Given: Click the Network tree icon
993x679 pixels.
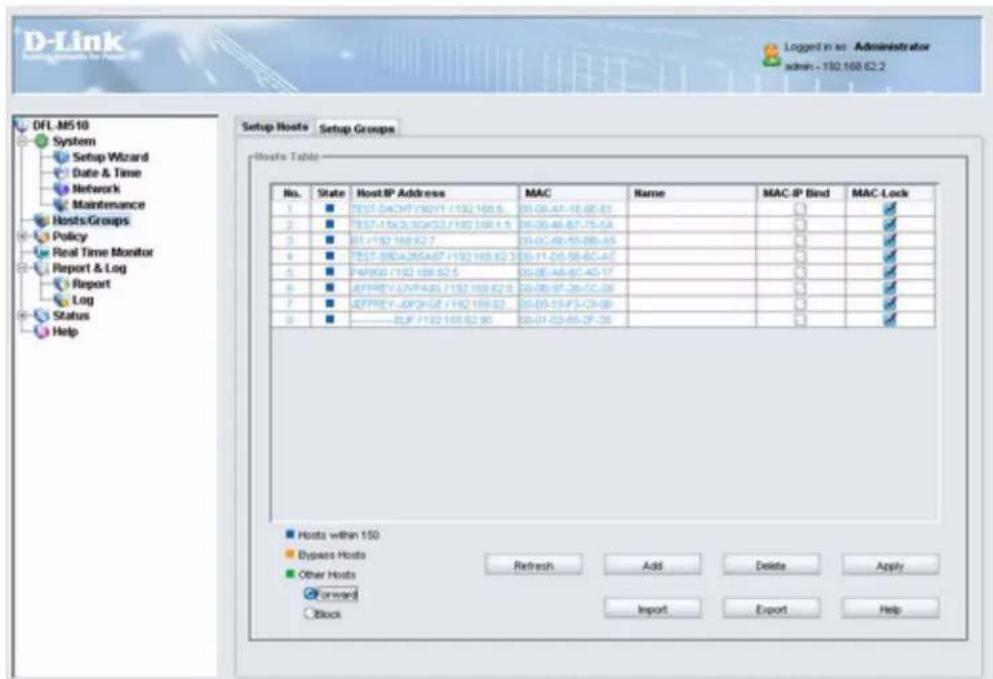Looking at the screenshot, I should pyautogui.click(x=61, y=189).
